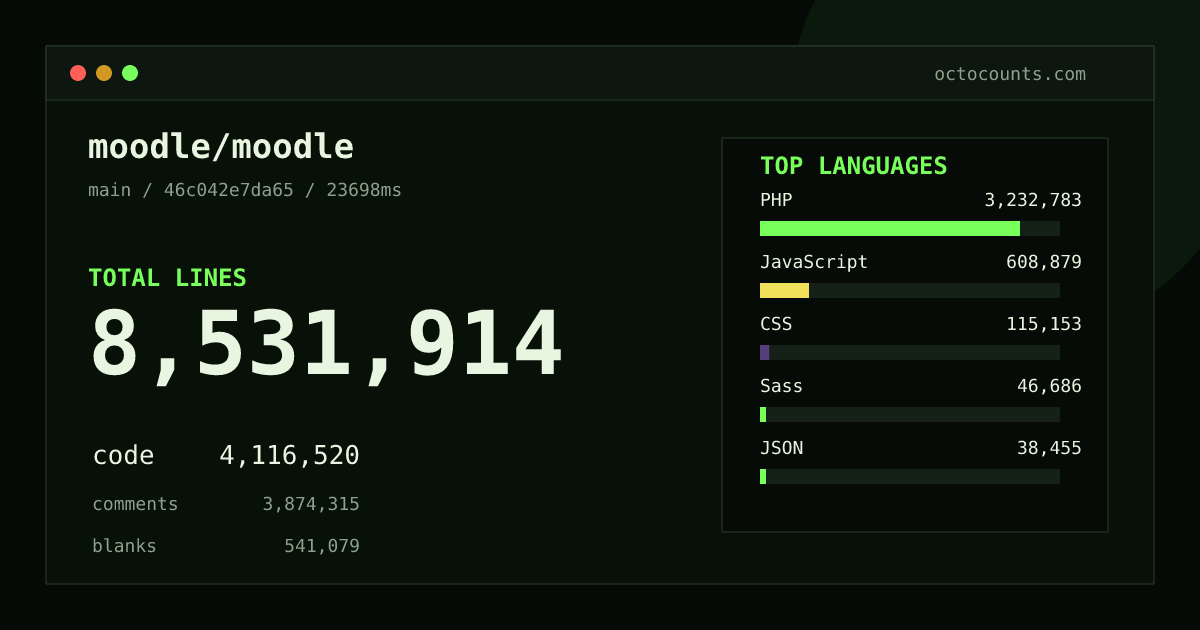Image resolution: width=1200 pixels, height=630 pixels.
Task: Select the blanks count 541,079
Action: point(322,546)
